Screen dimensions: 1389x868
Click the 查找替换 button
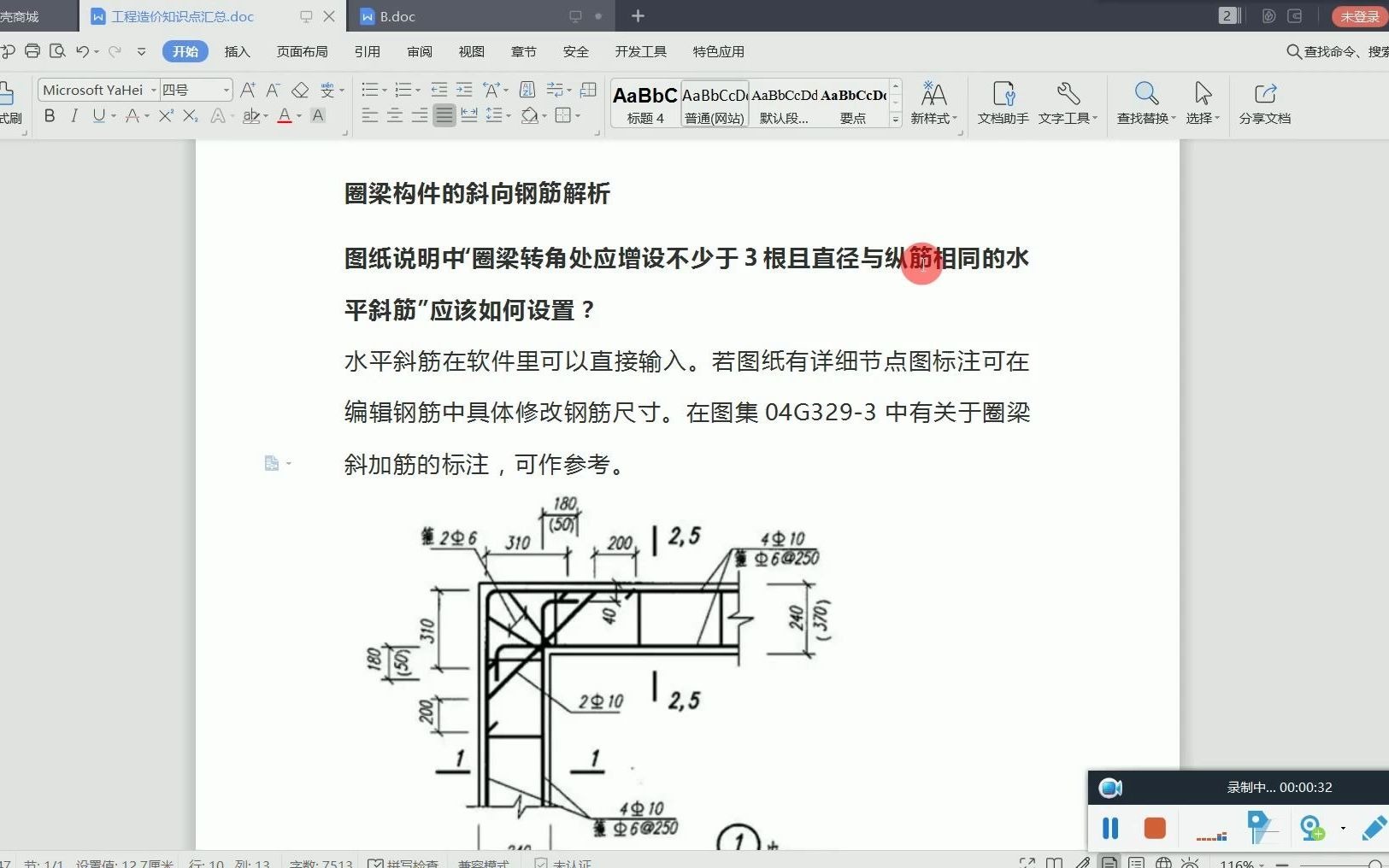[1145, 103]
